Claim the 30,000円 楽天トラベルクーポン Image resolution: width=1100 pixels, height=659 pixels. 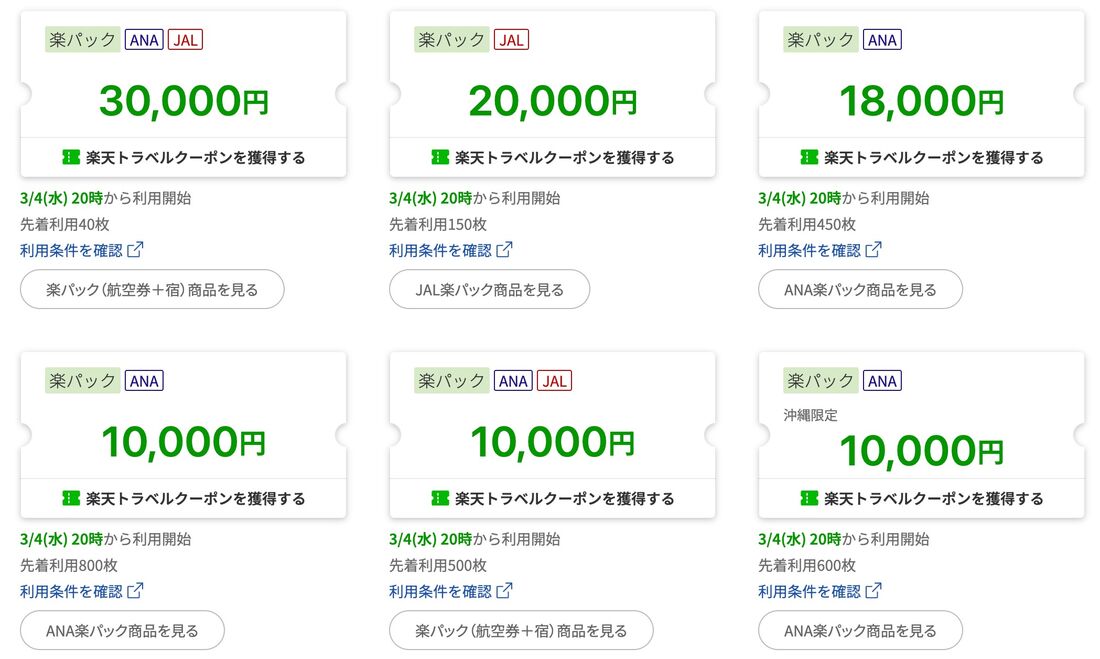pyautogui.click(x=185, y=156)
